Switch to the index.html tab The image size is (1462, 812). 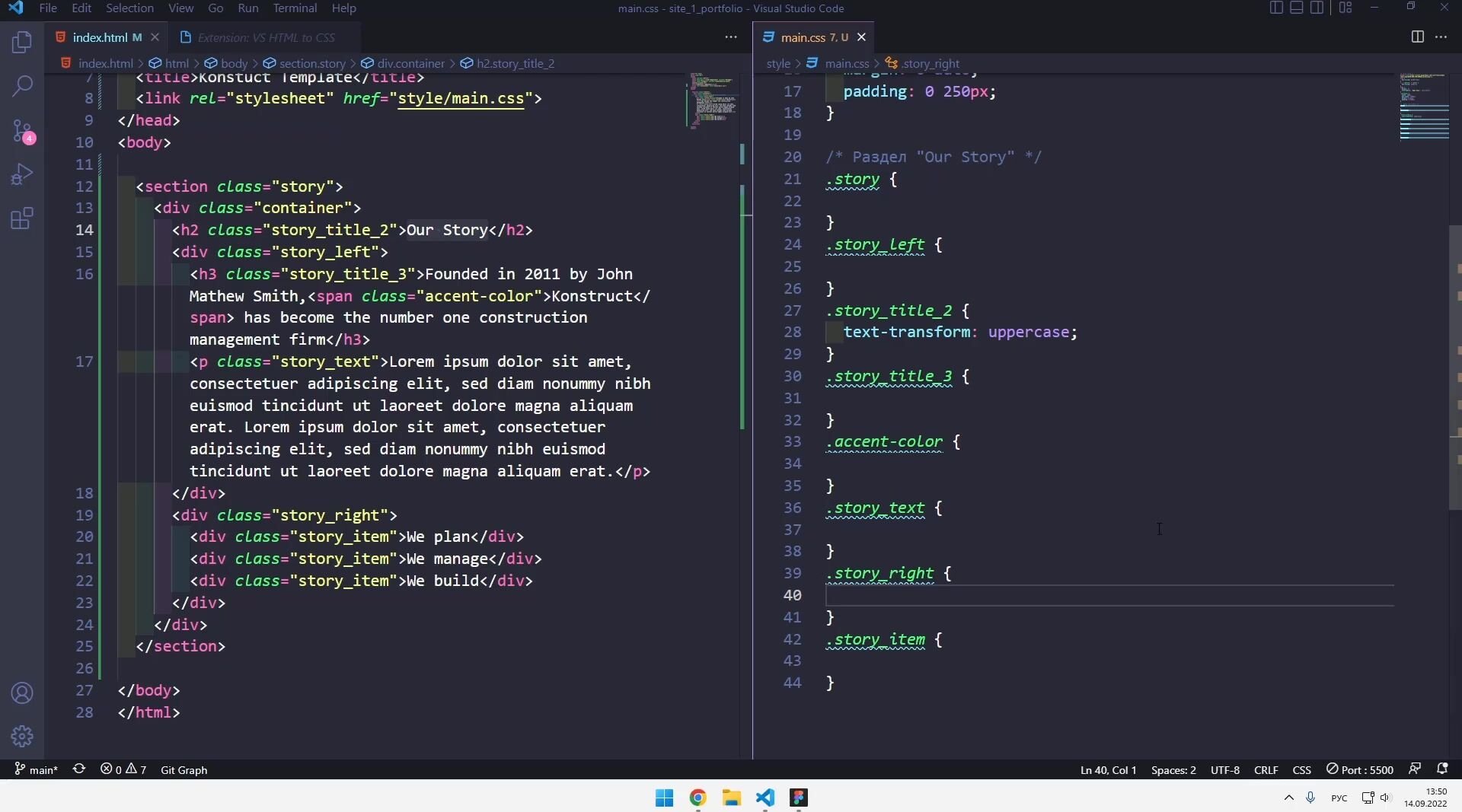[99, 37]
